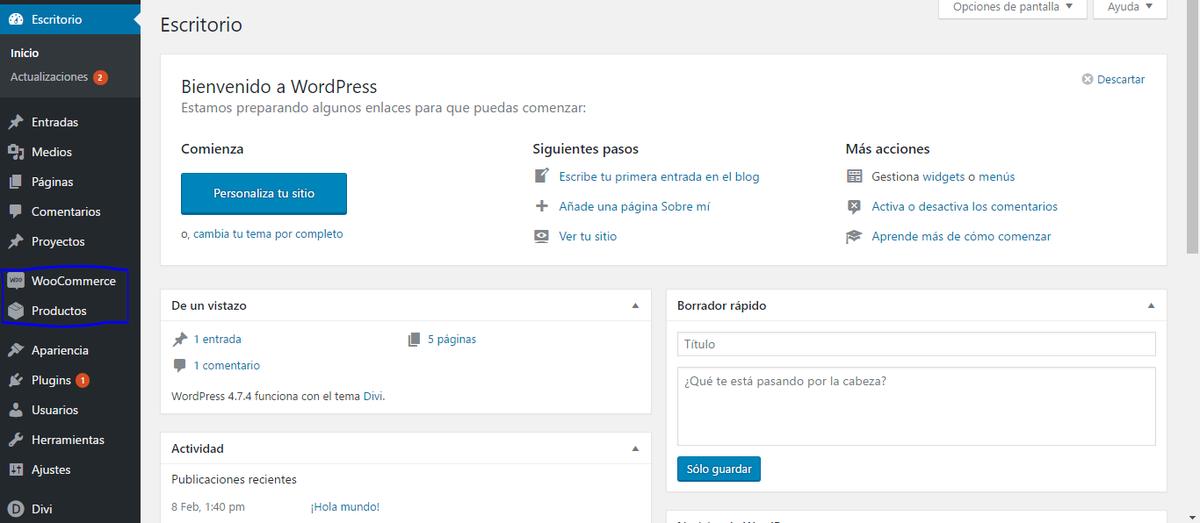Open the Plugins menu item
The height and width of the screenshot is (523, 1200).
point(51,380)
